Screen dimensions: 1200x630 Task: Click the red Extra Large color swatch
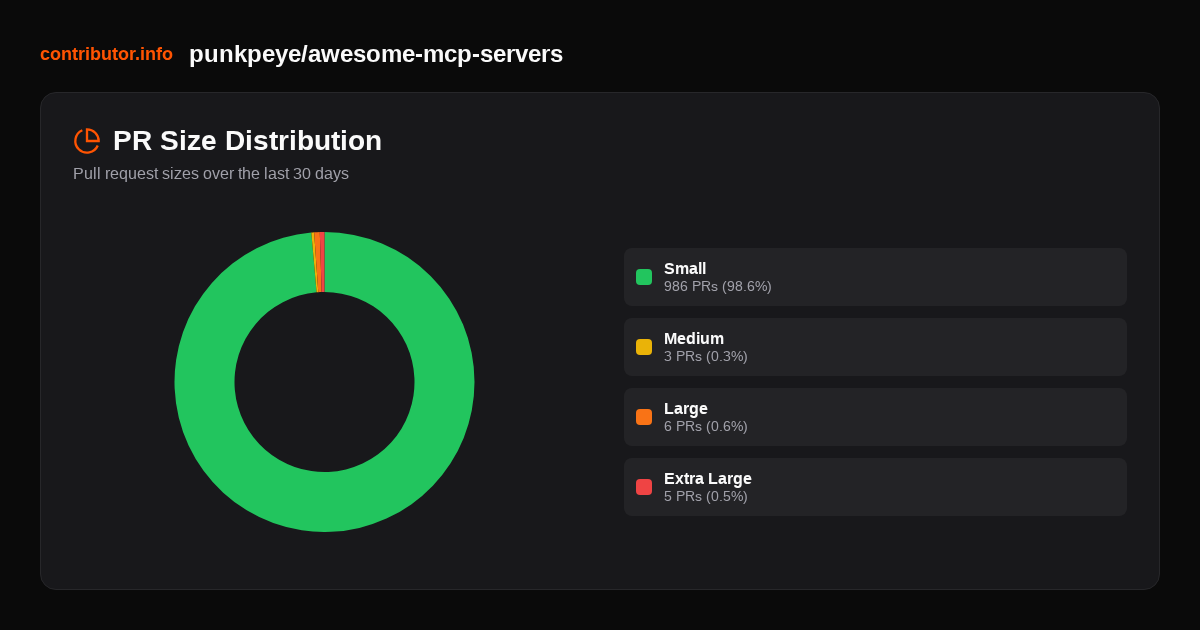tap(644, 487)
